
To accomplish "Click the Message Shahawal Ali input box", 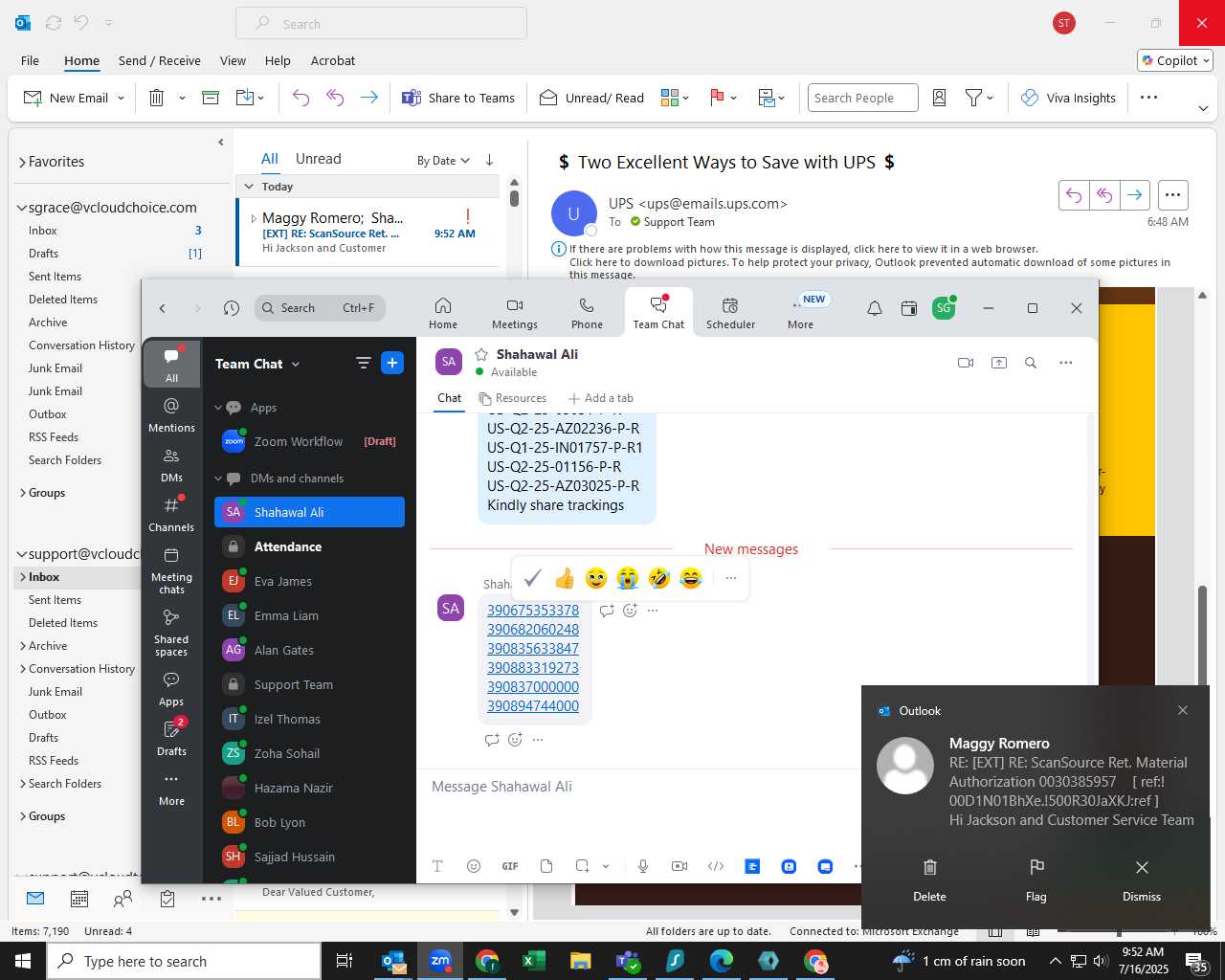I will 638,787.
